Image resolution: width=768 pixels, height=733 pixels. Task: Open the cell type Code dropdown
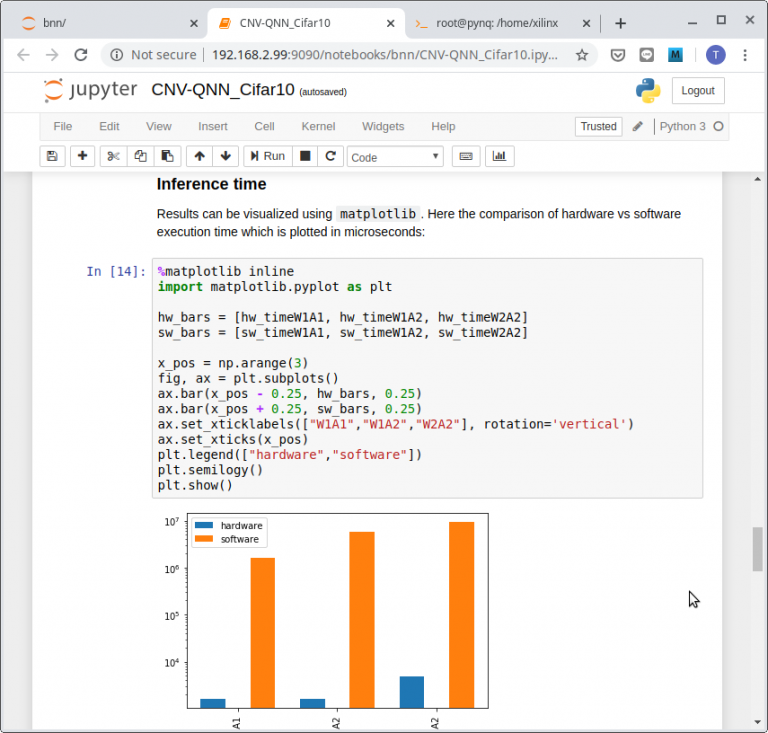click(x=395, y=157)
